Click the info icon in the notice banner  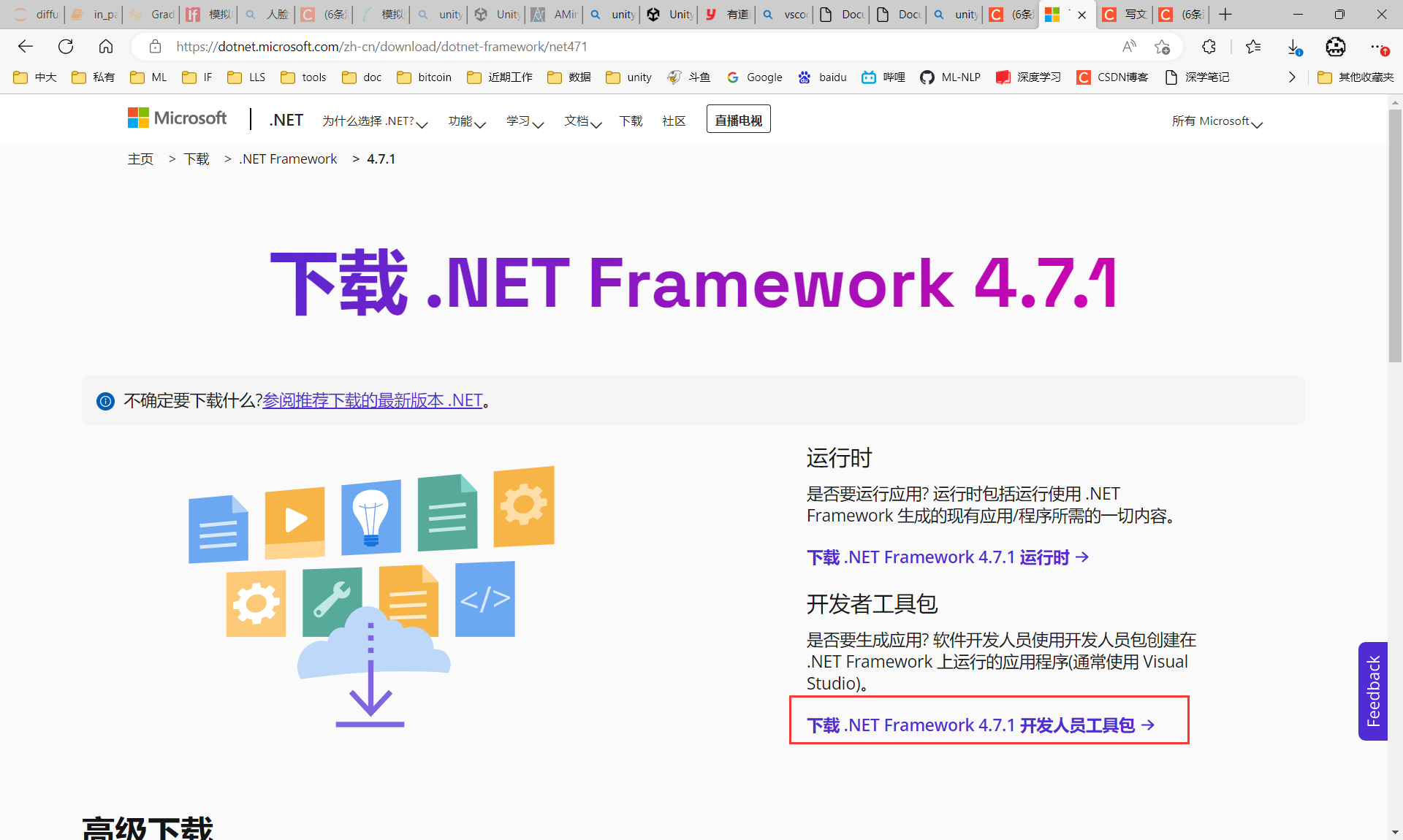[105, 401]
